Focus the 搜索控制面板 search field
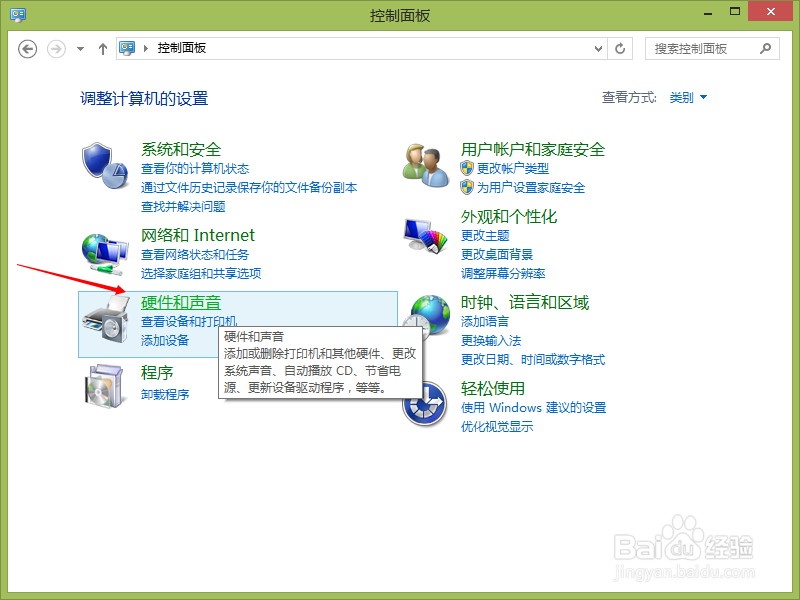 (x=712, y=48)
